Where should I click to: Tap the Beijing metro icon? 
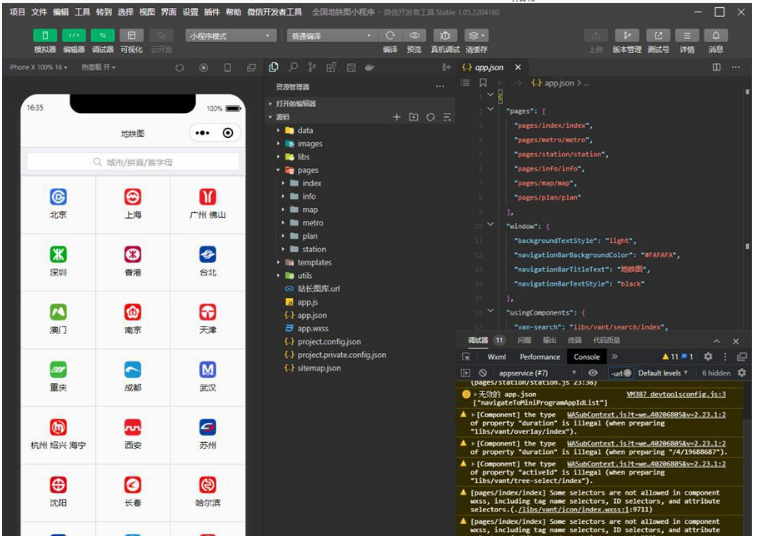[58, 197]
